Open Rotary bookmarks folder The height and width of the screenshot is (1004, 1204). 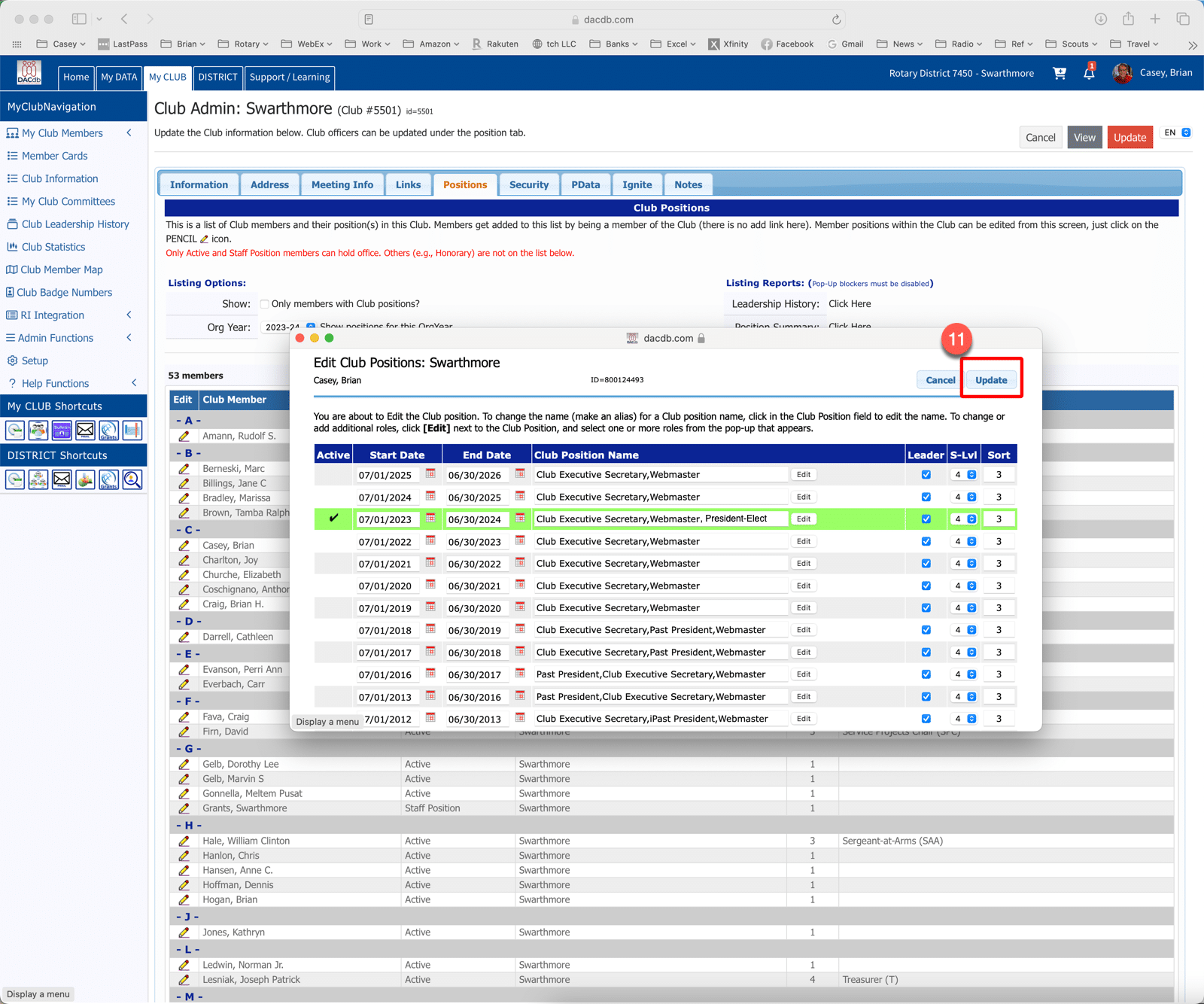[x=244, y=44]
